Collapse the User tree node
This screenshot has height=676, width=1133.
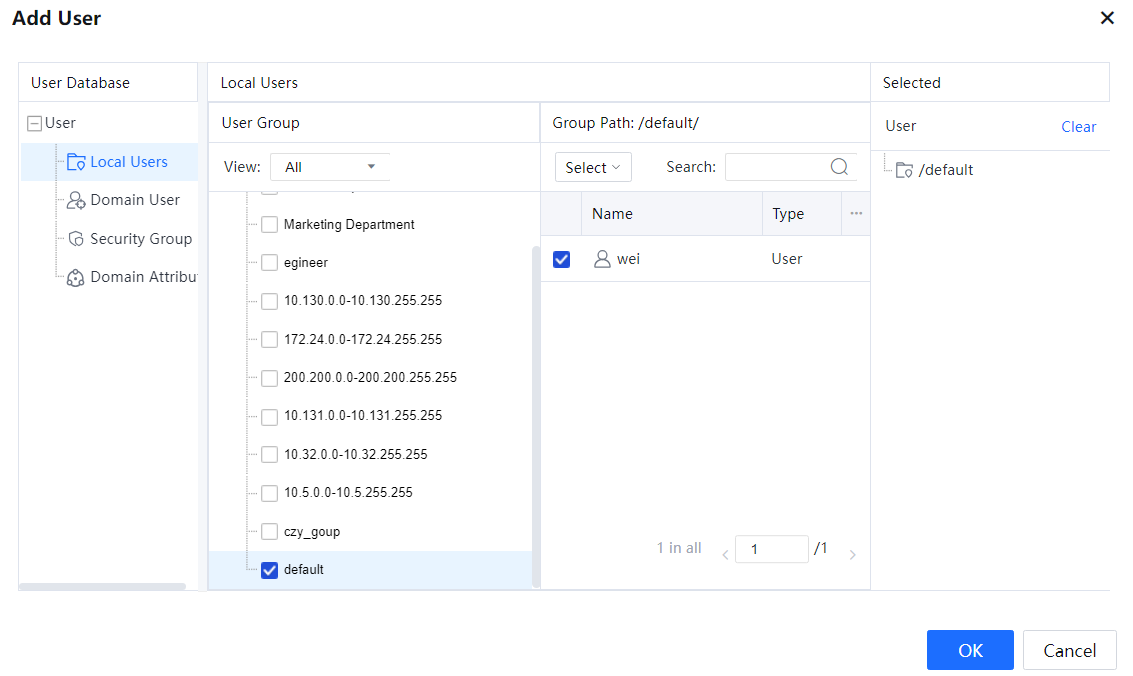coord(35,124)
